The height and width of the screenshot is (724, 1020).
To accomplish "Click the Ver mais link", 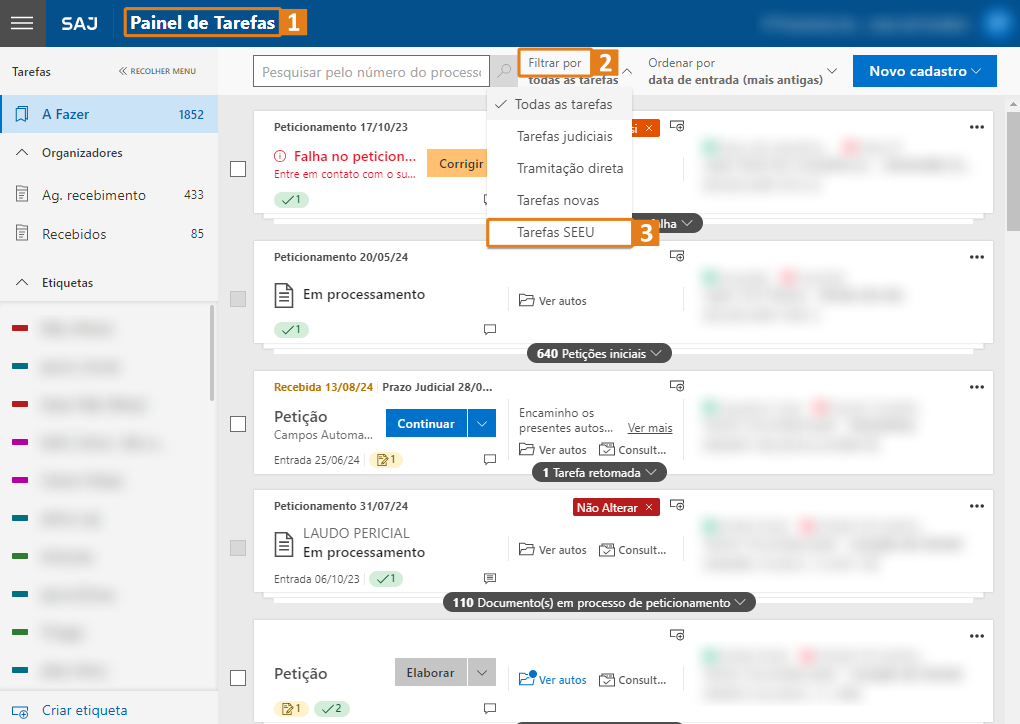I will click(x=649, y=428).
